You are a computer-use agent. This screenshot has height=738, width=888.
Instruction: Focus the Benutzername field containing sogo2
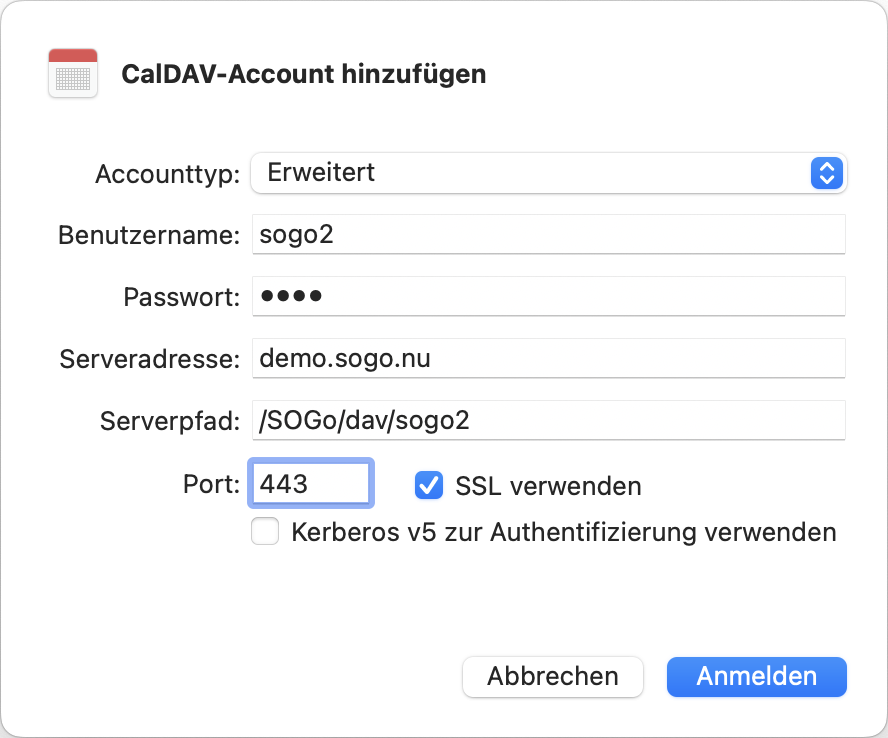tap(548, 235)
